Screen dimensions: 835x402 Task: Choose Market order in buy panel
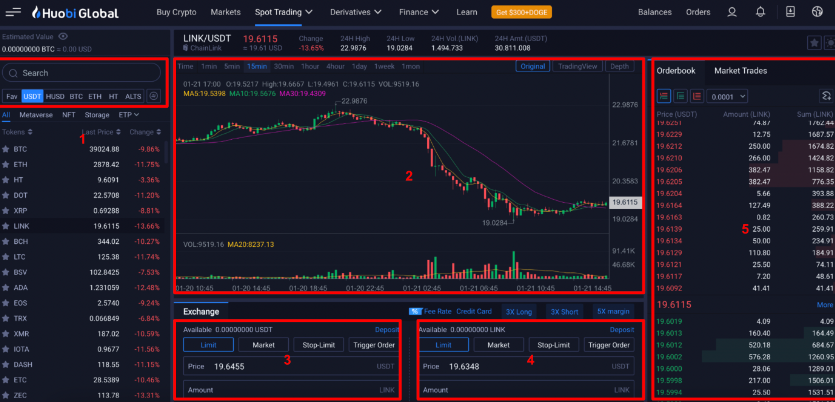point(264,345)
